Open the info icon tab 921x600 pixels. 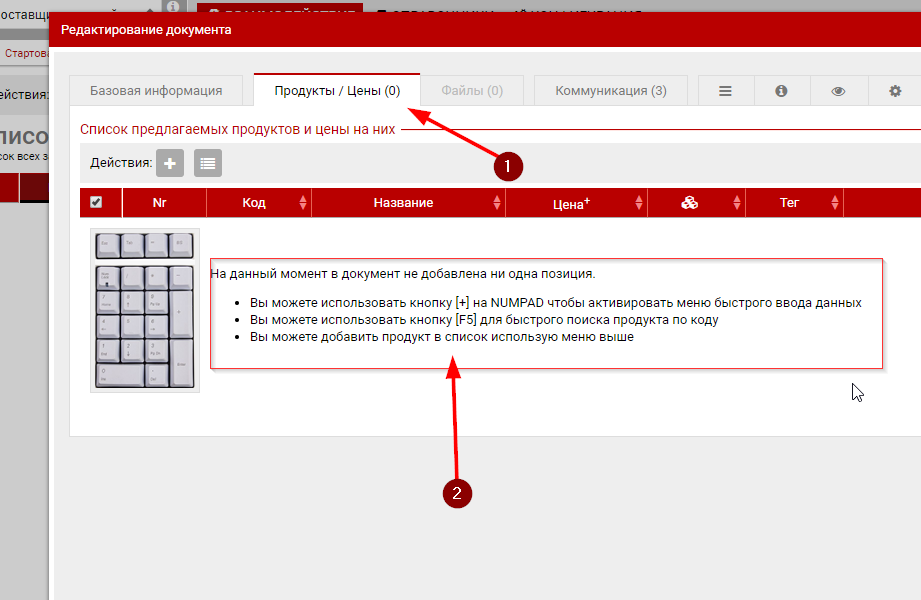[781, 91]
